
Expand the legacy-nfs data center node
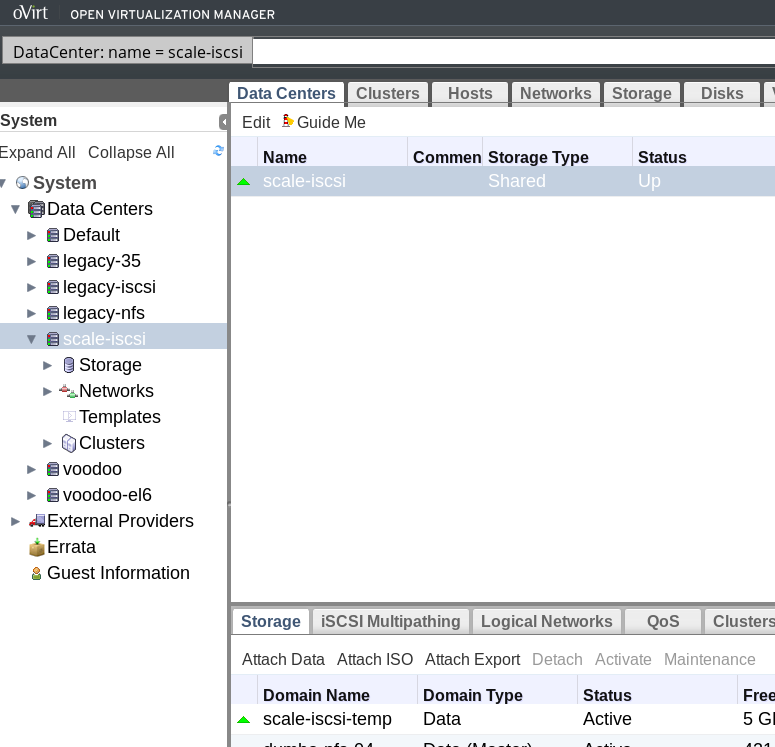tap(32, 313)
